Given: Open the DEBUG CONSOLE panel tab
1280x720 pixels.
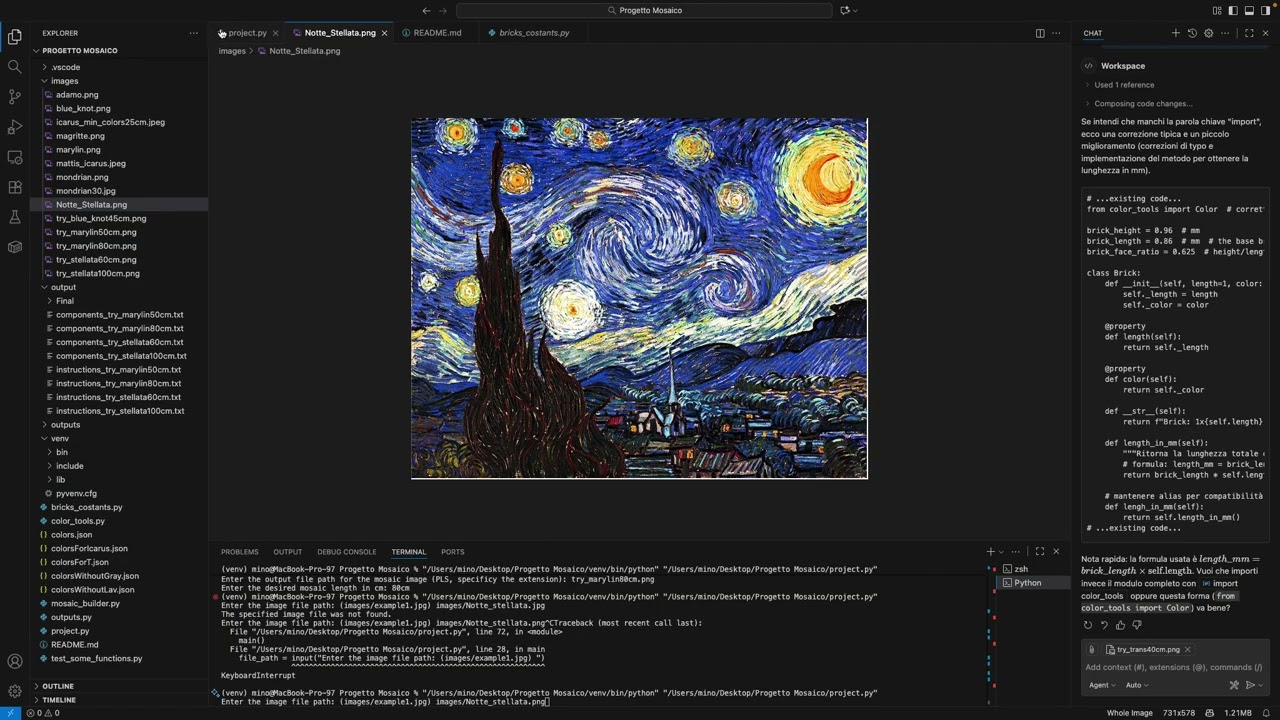Looking at the screenshot, I should point(347,552).
